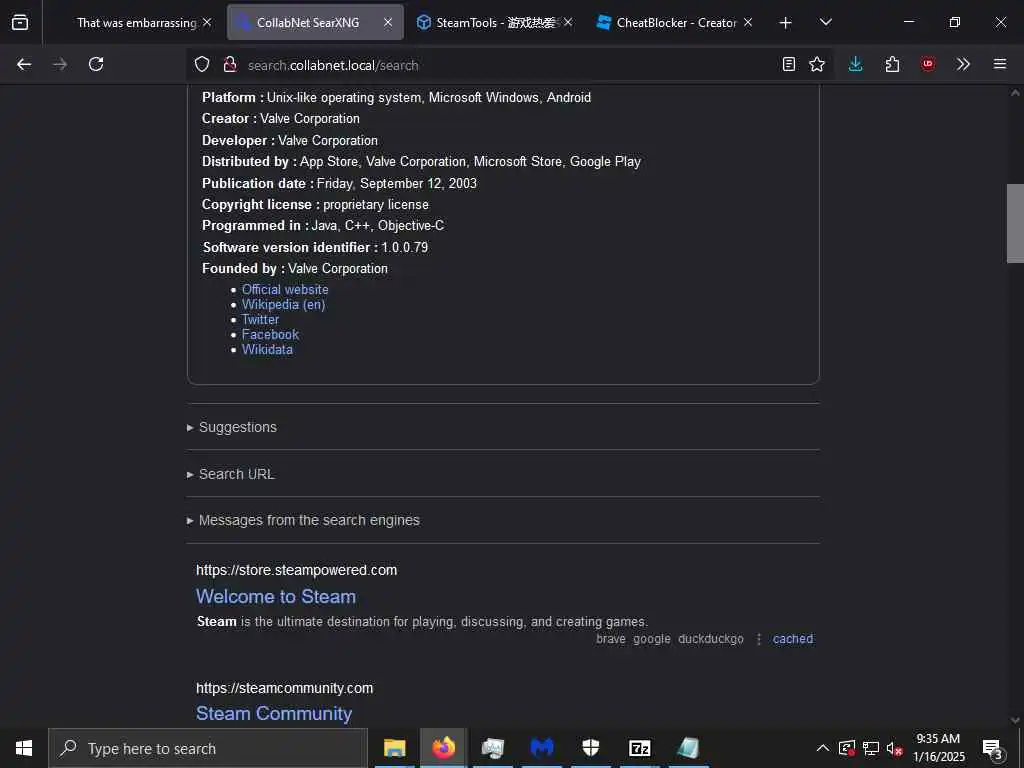Open Malwarebytes taskbar icon

click(541, 748)
